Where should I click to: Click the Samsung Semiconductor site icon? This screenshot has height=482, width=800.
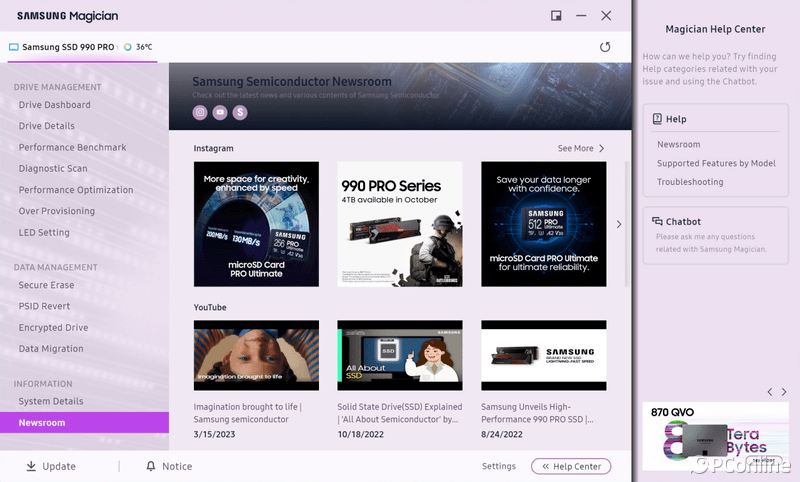pos(240,113)
